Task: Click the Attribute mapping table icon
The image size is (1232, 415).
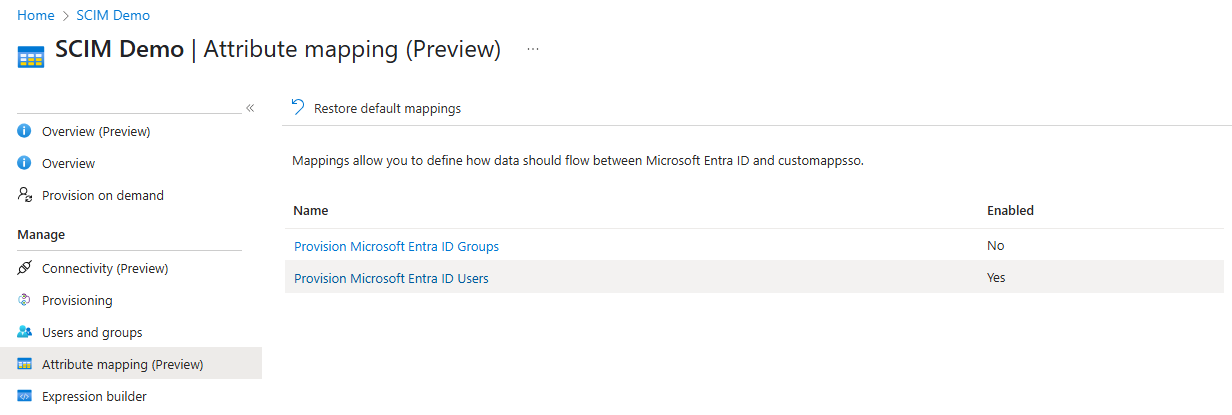Action: pos(25,364)
